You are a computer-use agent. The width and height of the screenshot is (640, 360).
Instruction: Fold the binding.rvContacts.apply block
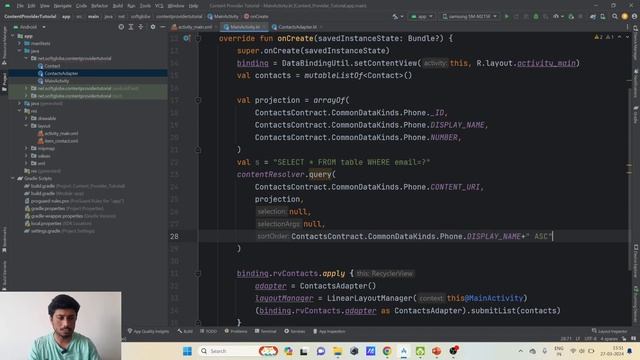point(198,273)
